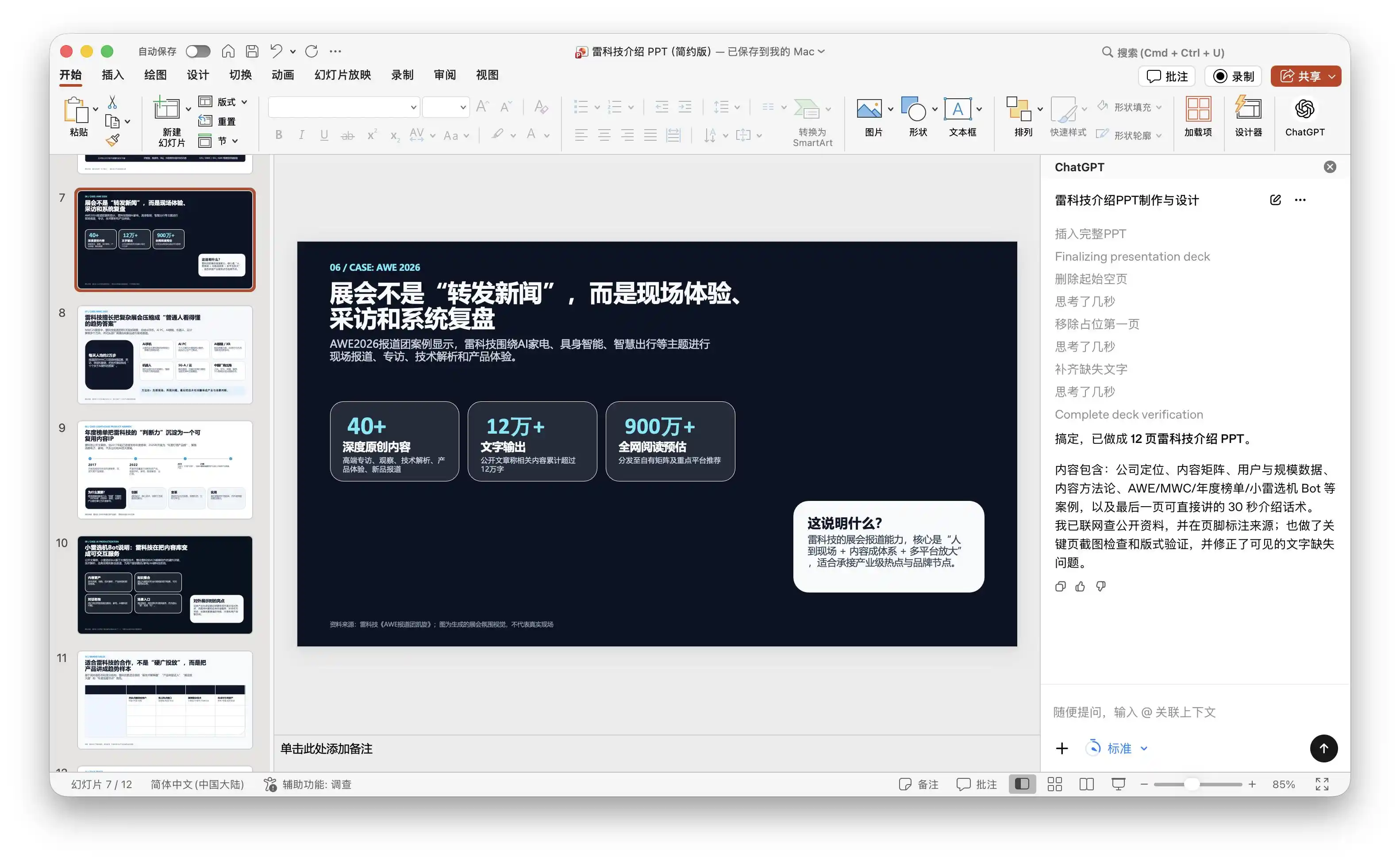Toggle subscript formatting
This screenshot has height=862, width=1400.
click(x=394, y=136)
